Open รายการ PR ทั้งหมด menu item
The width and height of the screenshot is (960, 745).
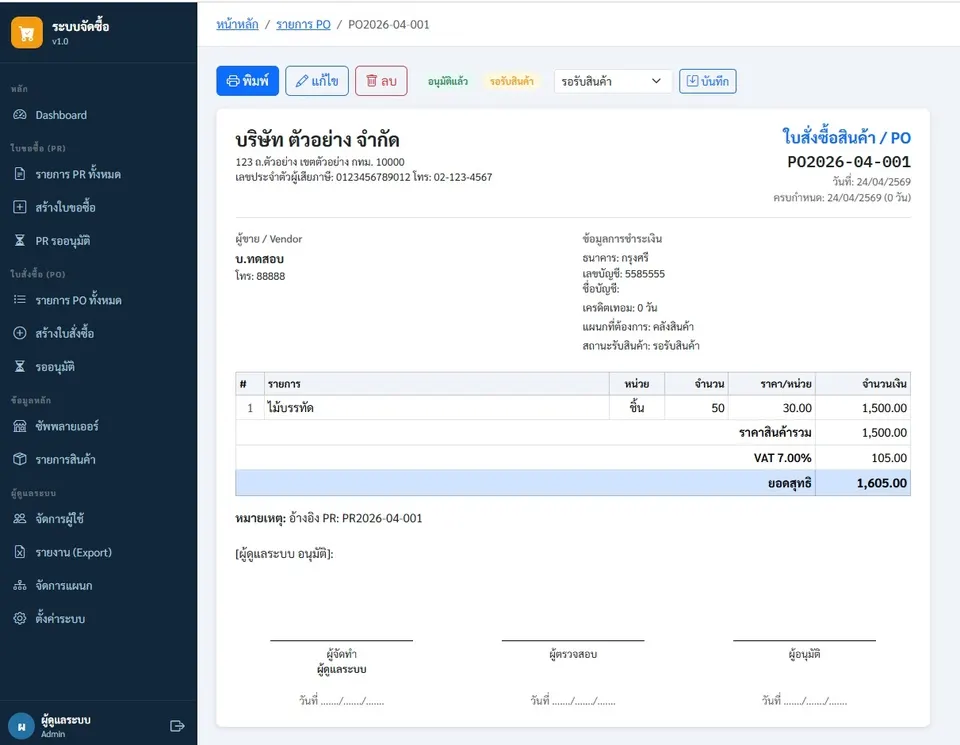99,174
